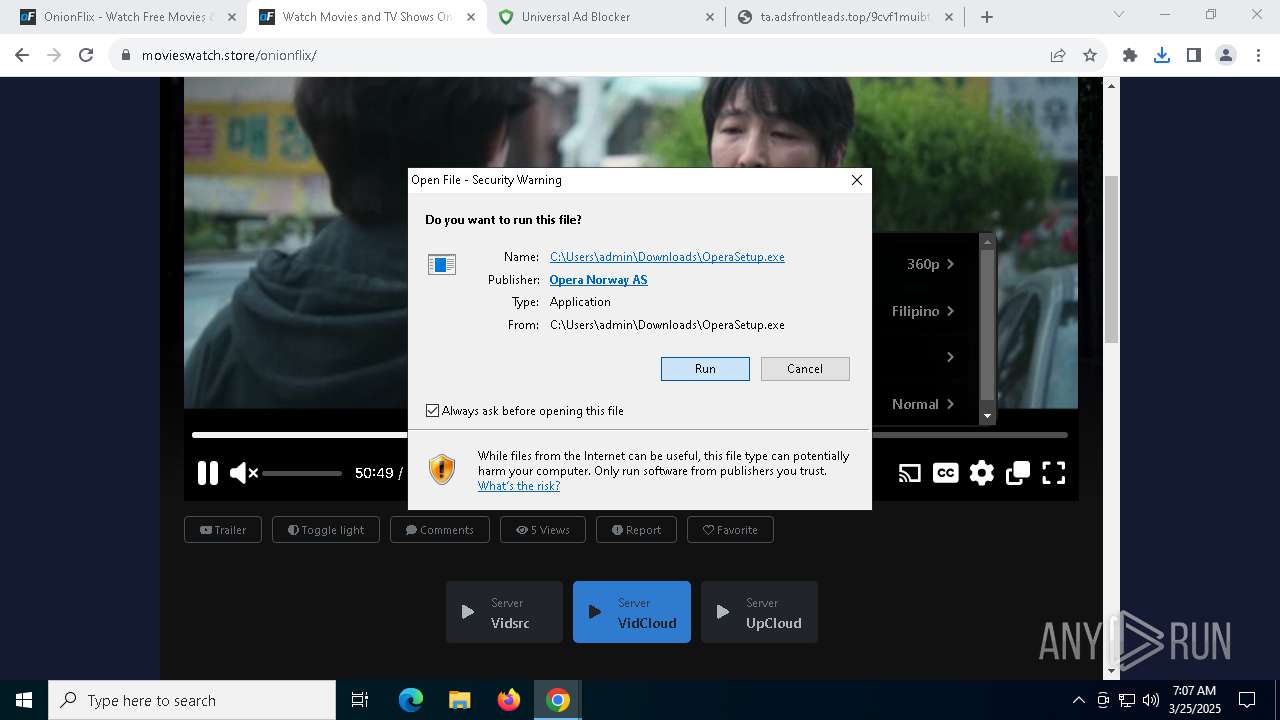Image resolution: width=1280 pixels, height=720 pixels.
Task: Click the Chrome taskbar icon
Action: [558, 700]
